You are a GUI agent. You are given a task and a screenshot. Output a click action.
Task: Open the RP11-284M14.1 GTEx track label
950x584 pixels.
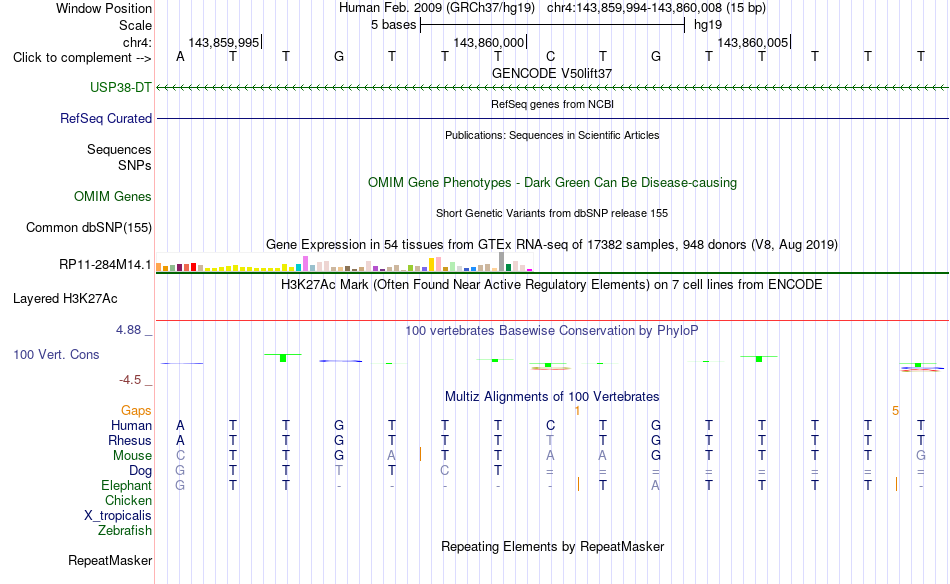pyautogui.click(x=105, y=264)
